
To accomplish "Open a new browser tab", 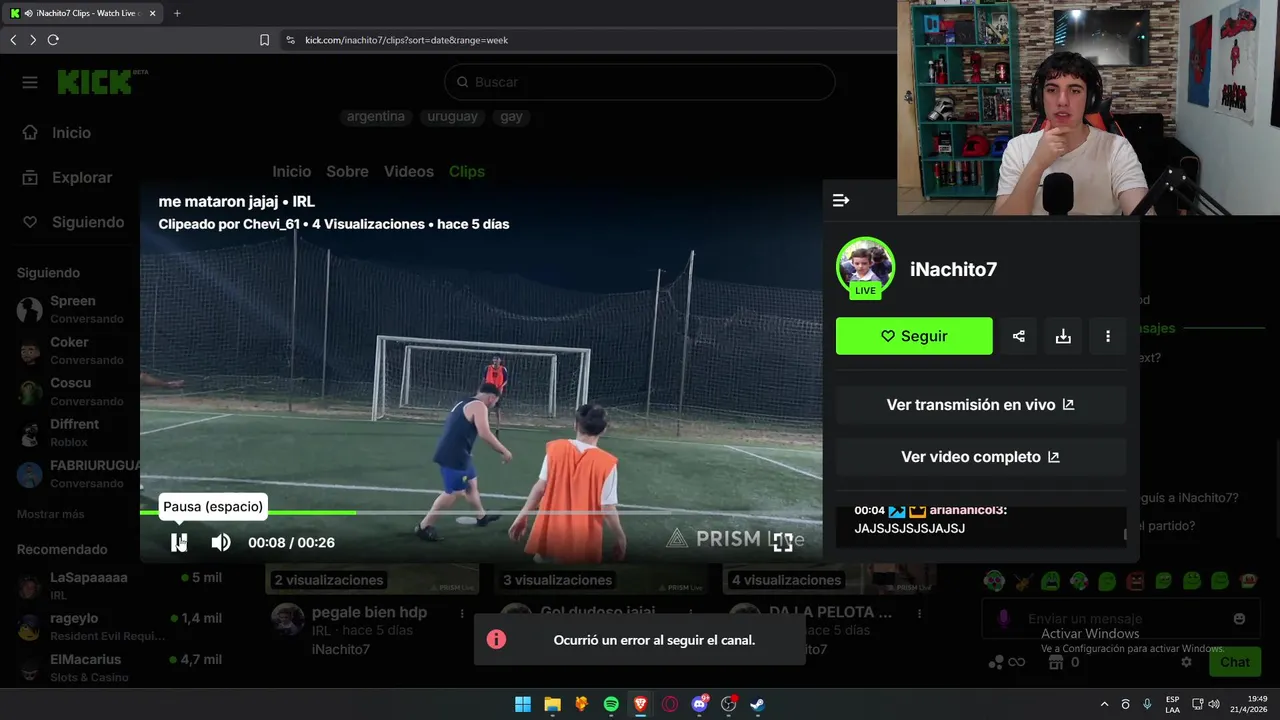I will coord(177,13).
